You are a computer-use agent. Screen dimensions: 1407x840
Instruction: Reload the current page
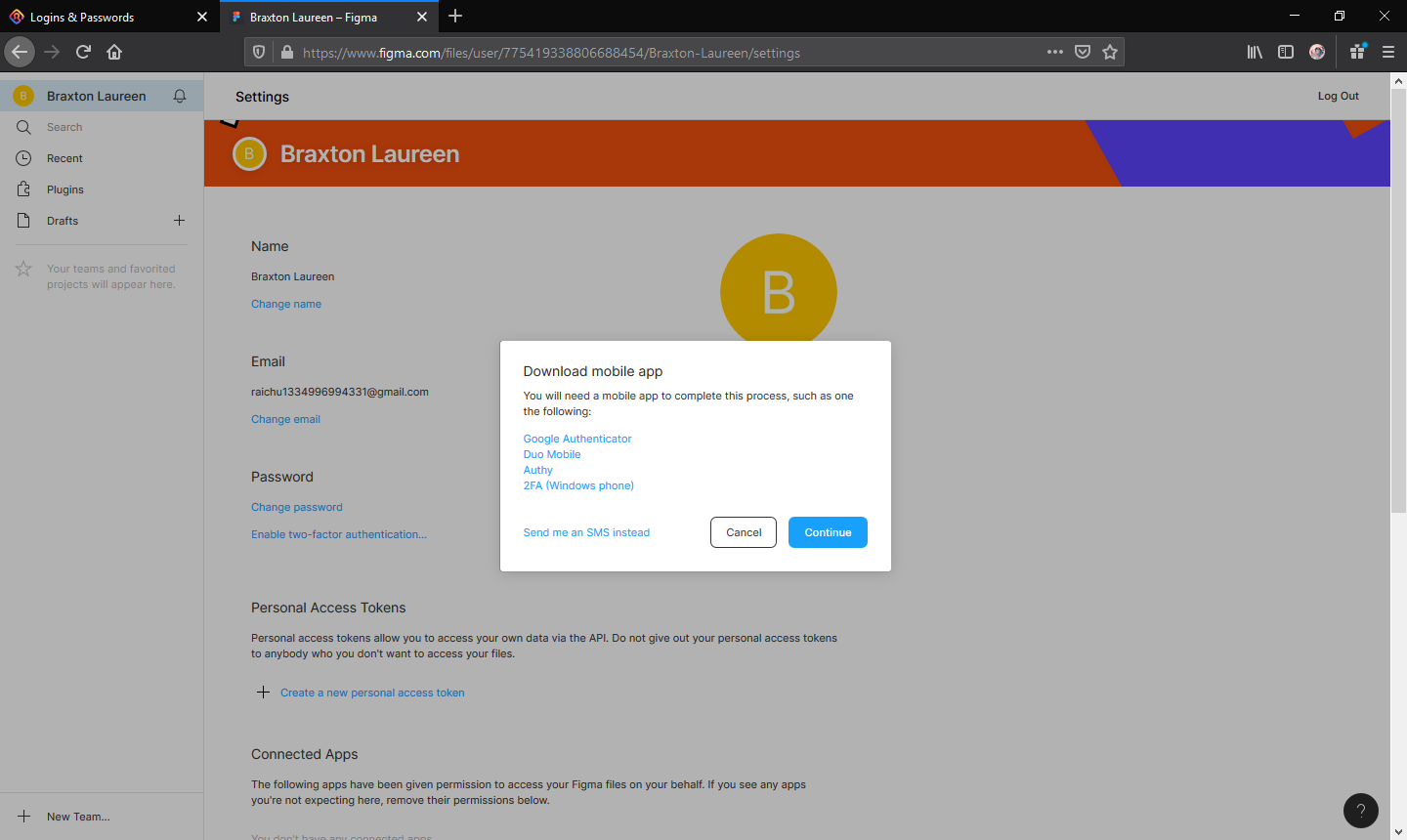click(x=83, y=52)
